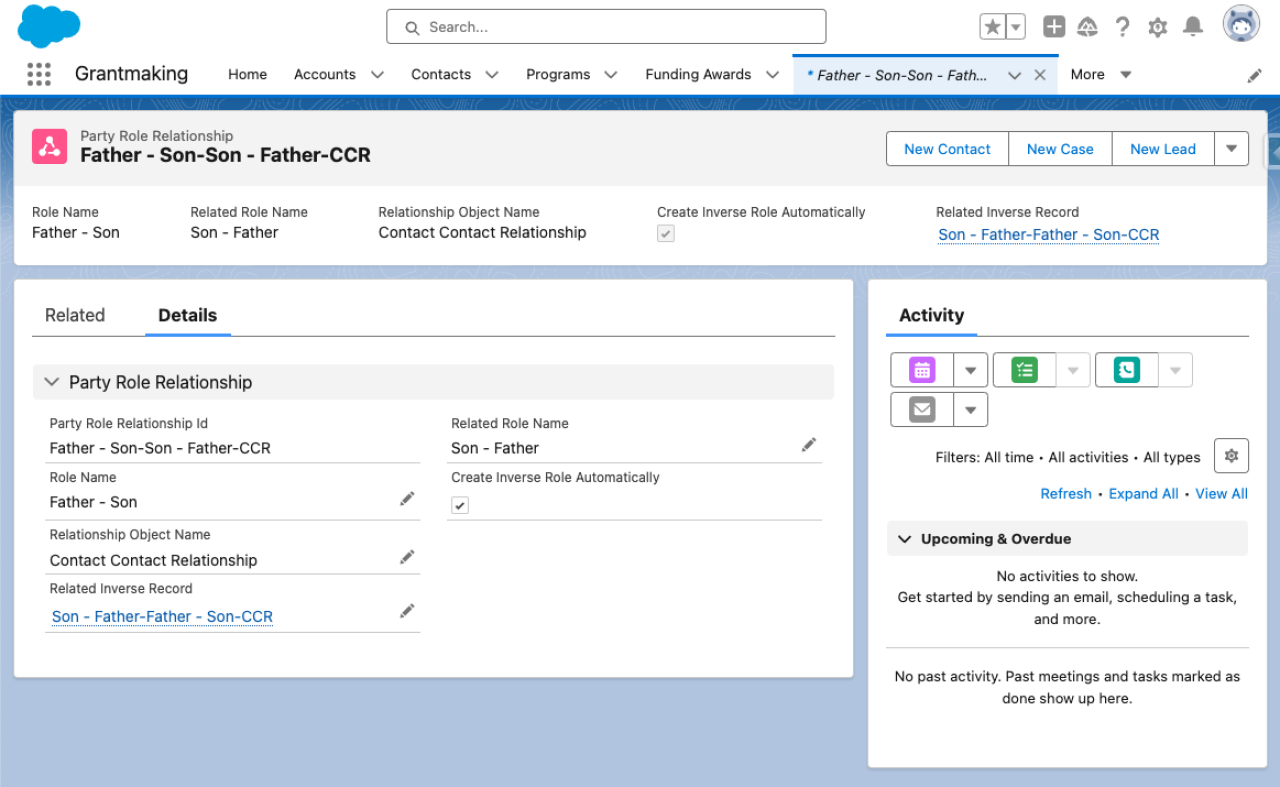Open the Contacts tab

(441, 75)
